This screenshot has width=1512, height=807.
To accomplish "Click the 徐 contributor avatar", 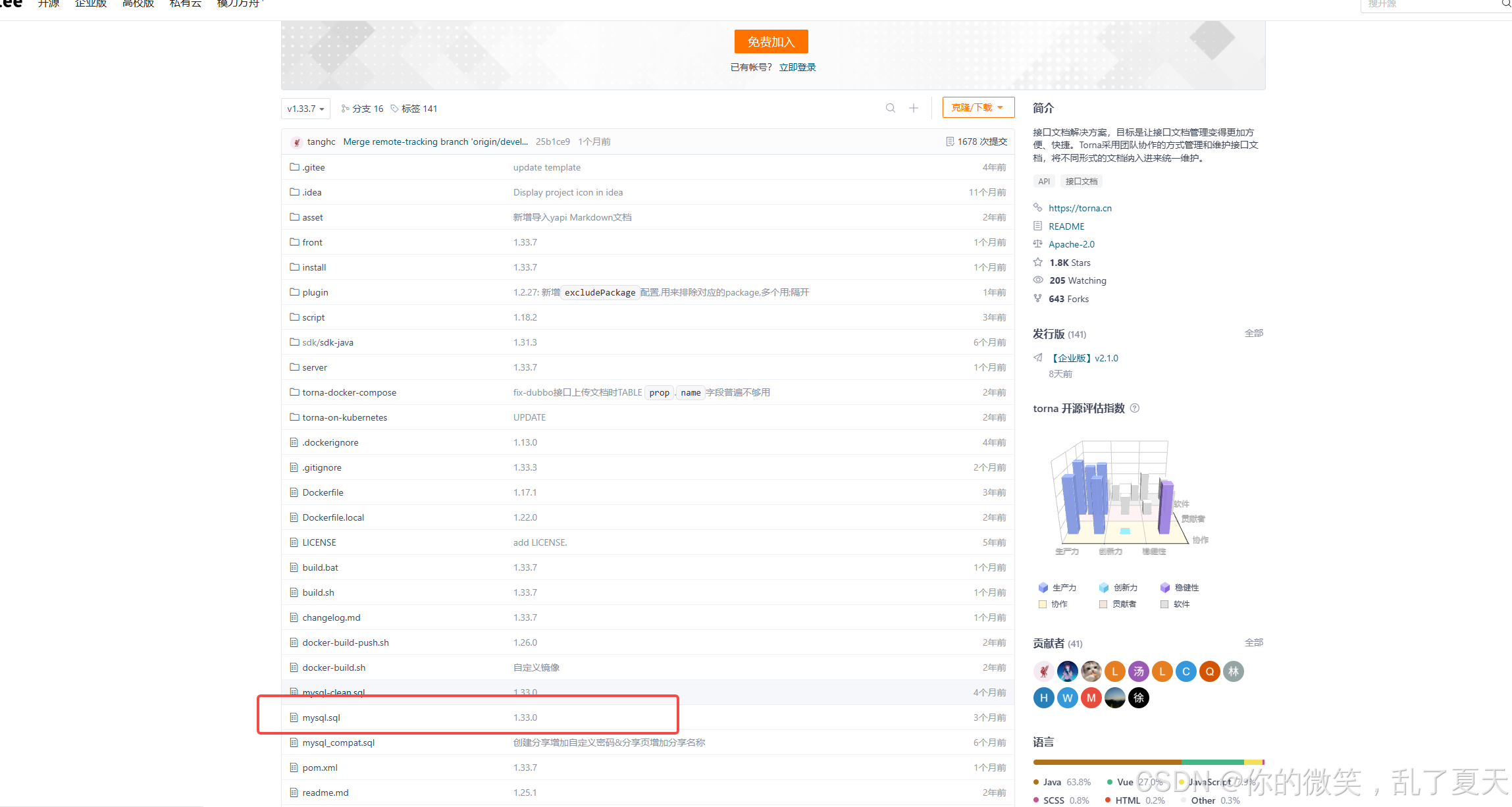I will tap(1139, 698).
